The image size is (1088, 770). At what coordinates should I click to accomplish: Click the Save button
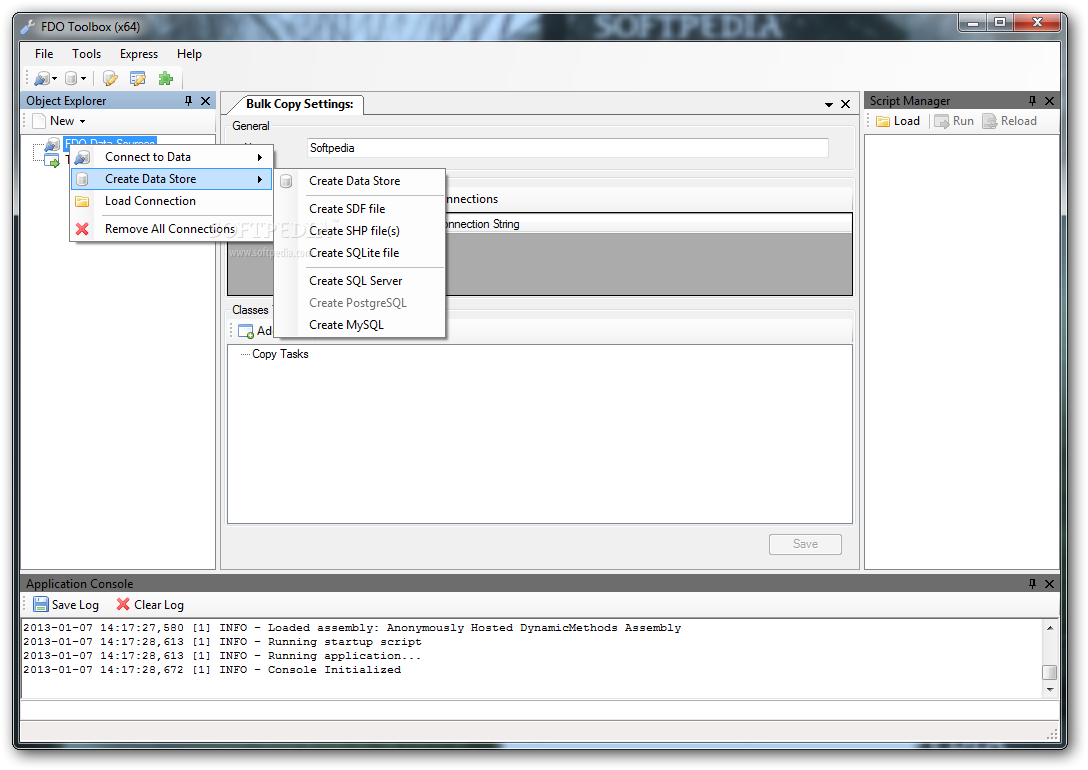click(805, 545)
